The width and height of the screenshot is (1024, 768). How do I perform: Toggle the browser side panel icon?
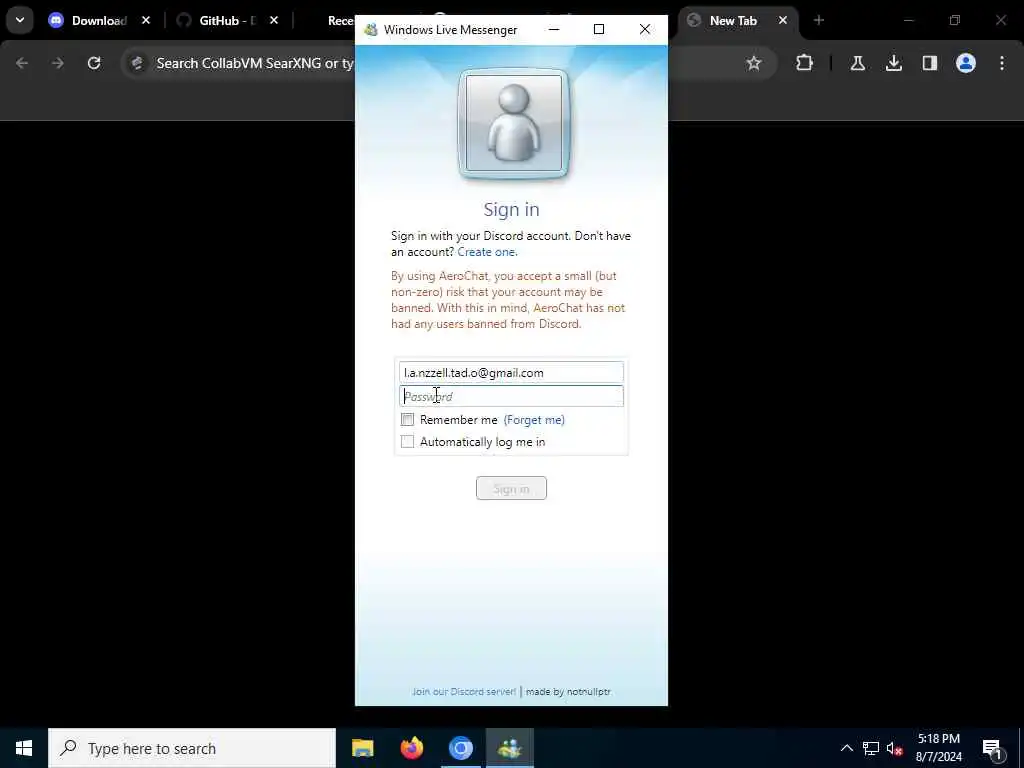pyautogui.click(x=930, y=63)
